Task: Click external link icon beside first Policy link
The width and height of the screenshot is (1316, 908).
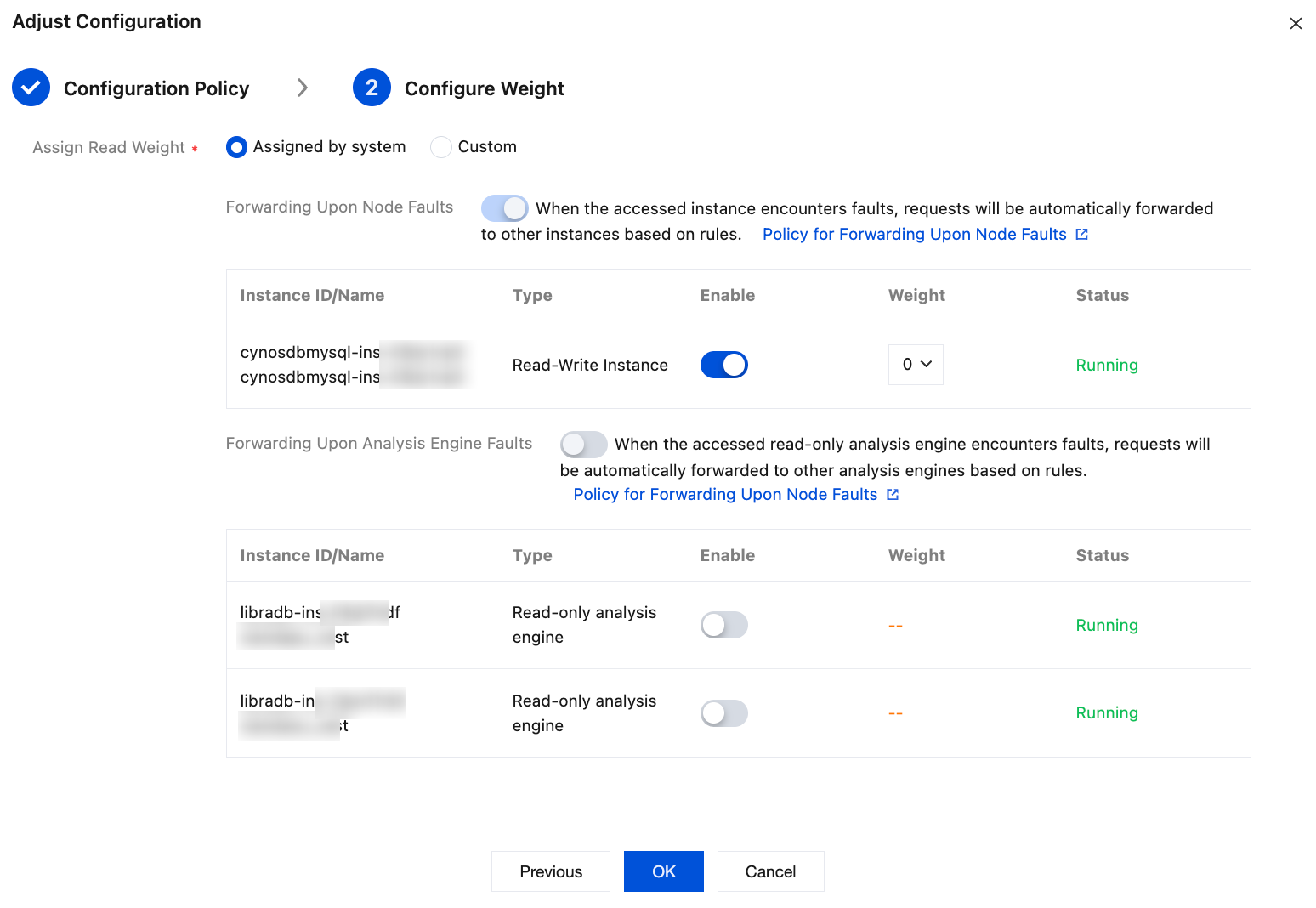Action: tap(1082, 235)
